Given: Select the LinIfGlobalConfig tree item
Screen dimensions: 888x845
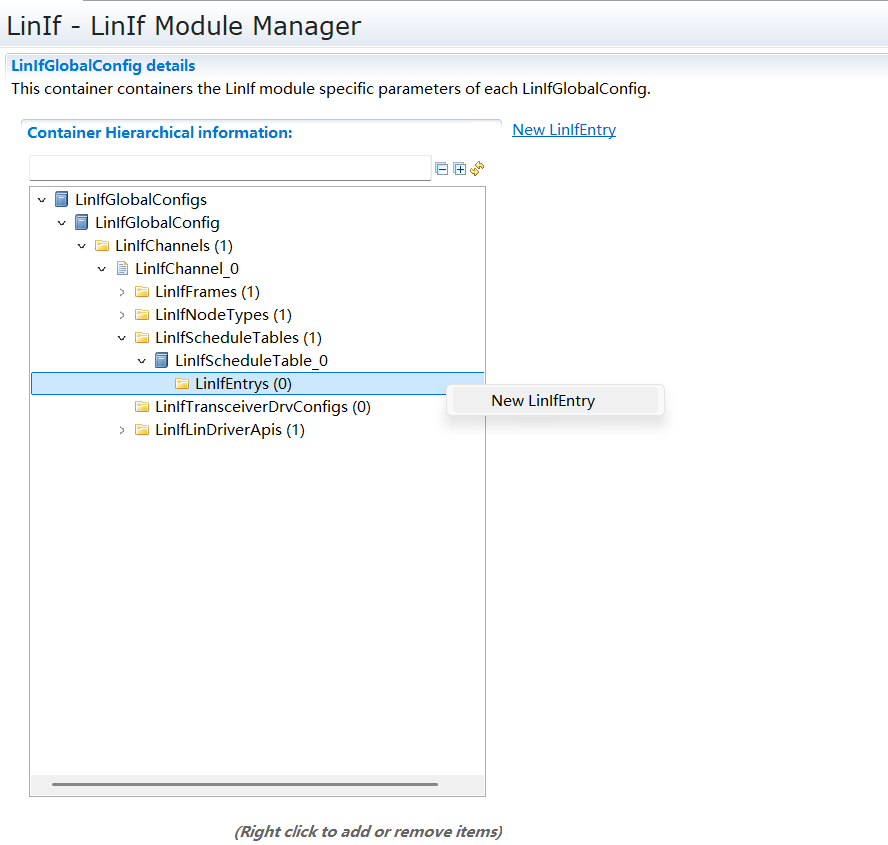Looking at the screenshot, I should coord(157,223).
